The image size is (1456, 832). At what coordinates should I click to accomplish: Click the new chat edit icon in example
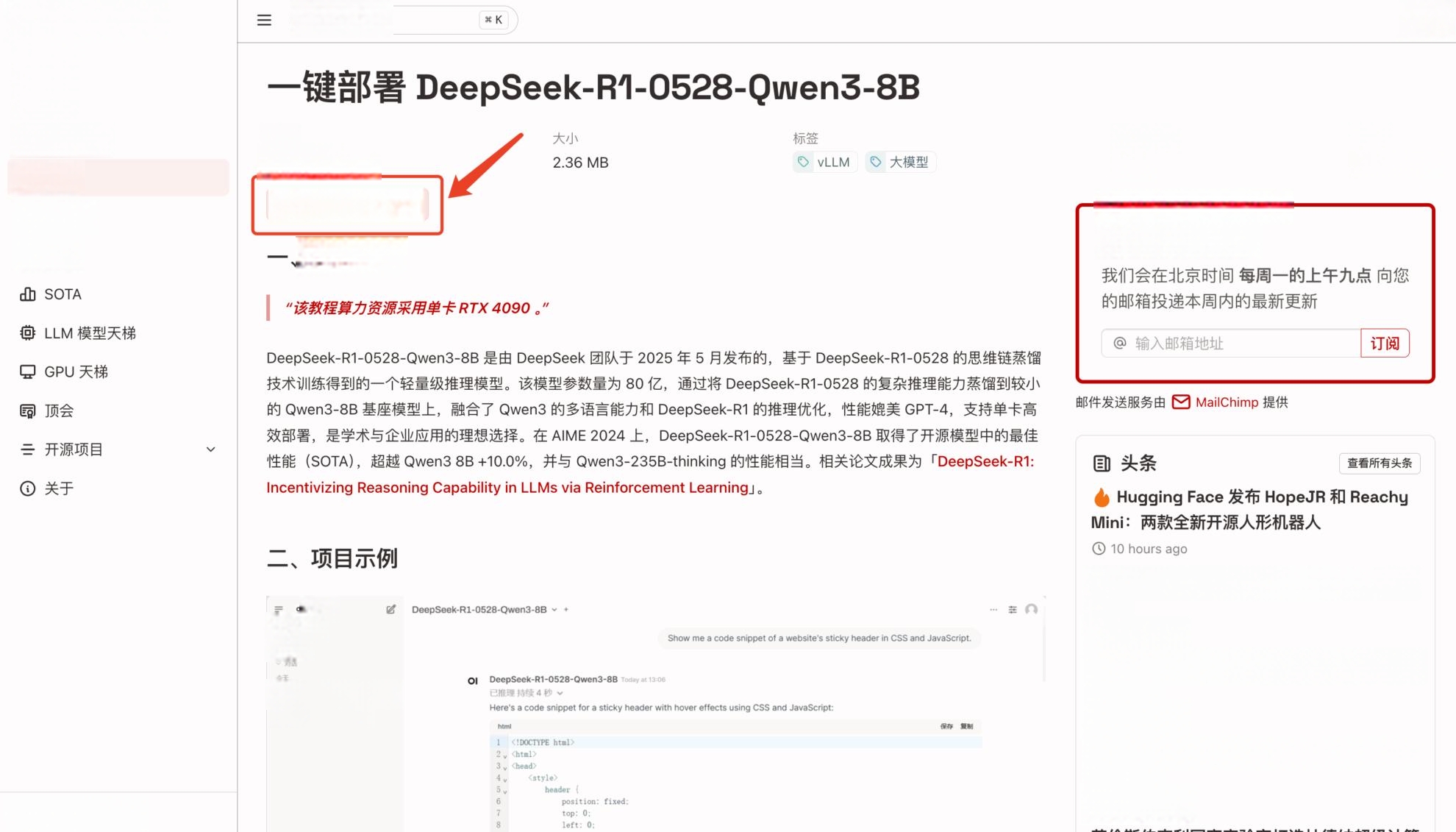pyautogui.click(x=391, y=610)
